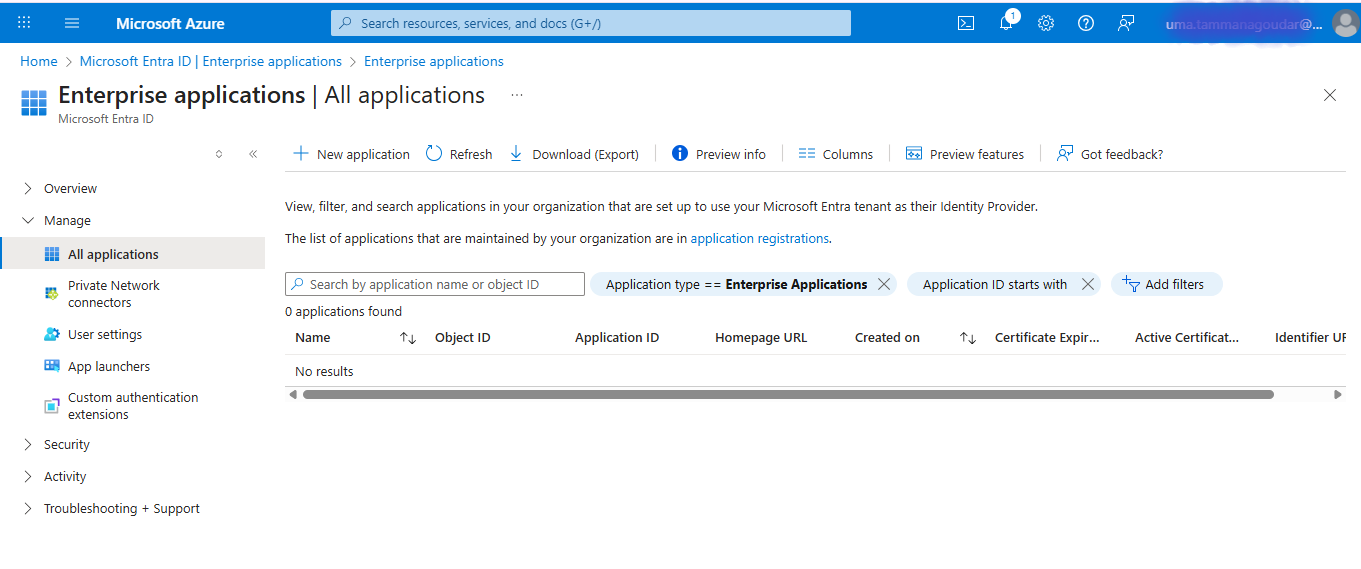Open the user account avatar
1361x569 pixels.
(x=1345, y=23)
